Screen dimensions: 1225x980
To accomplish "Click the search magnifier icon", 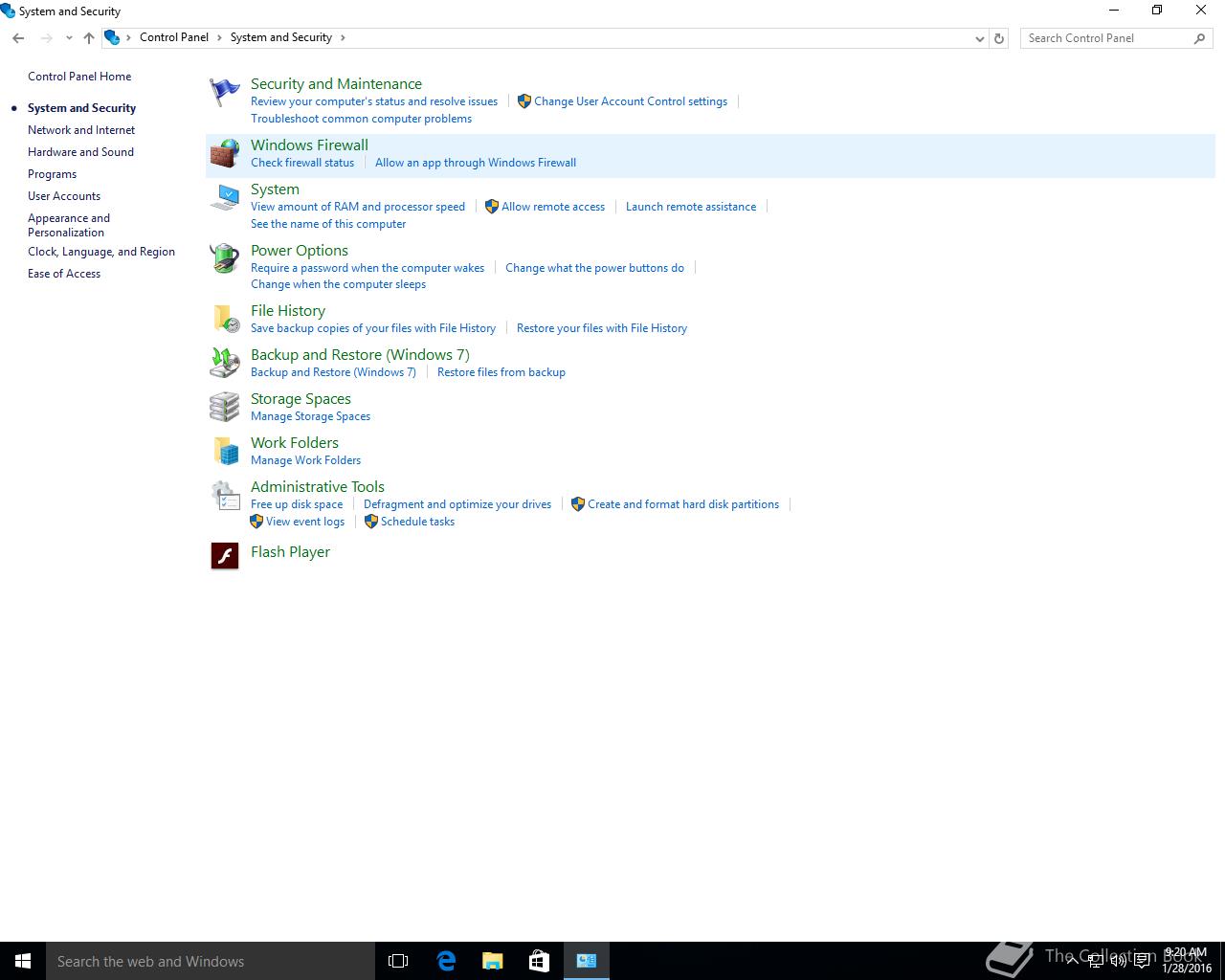I will coord(1199,38).
